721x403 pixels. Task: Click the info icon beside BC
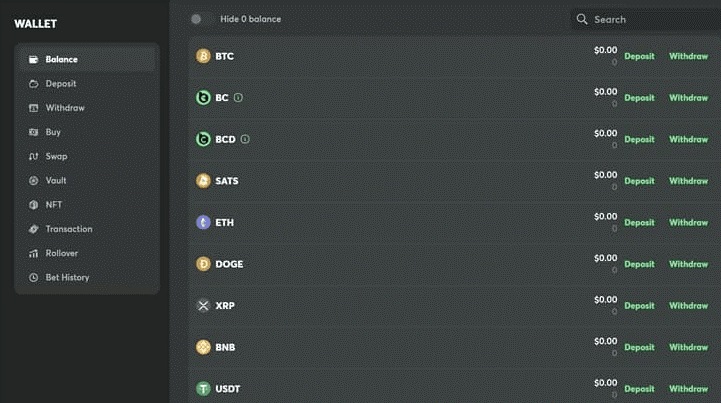(238, 98)
